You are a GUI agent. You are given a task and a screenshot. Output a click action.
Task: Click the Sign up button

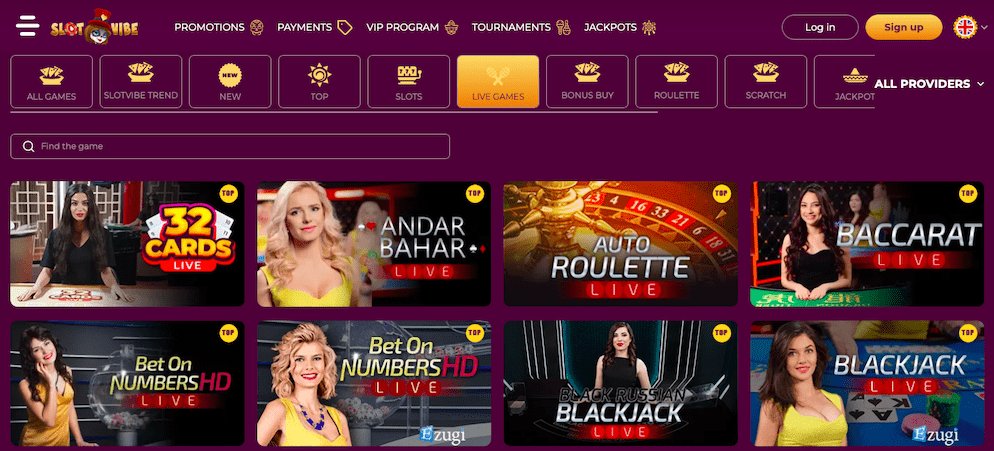(x=904, y=27)
